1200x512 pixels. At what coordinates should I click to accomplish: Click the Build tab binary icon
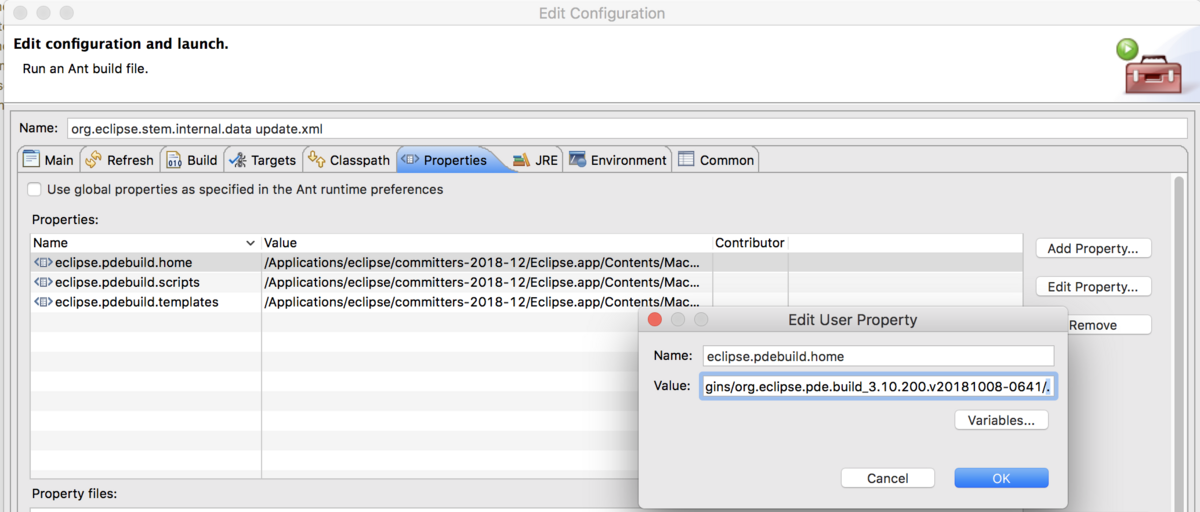tap(174, 160)
